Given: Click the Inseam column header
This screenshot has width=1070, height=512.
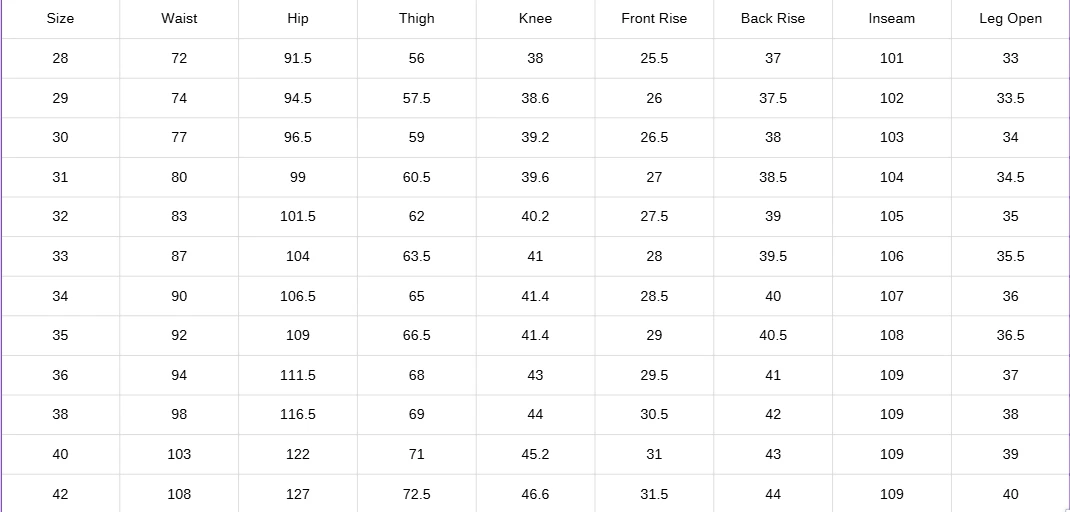Looking at the screenshot, I should coord(891,18).
